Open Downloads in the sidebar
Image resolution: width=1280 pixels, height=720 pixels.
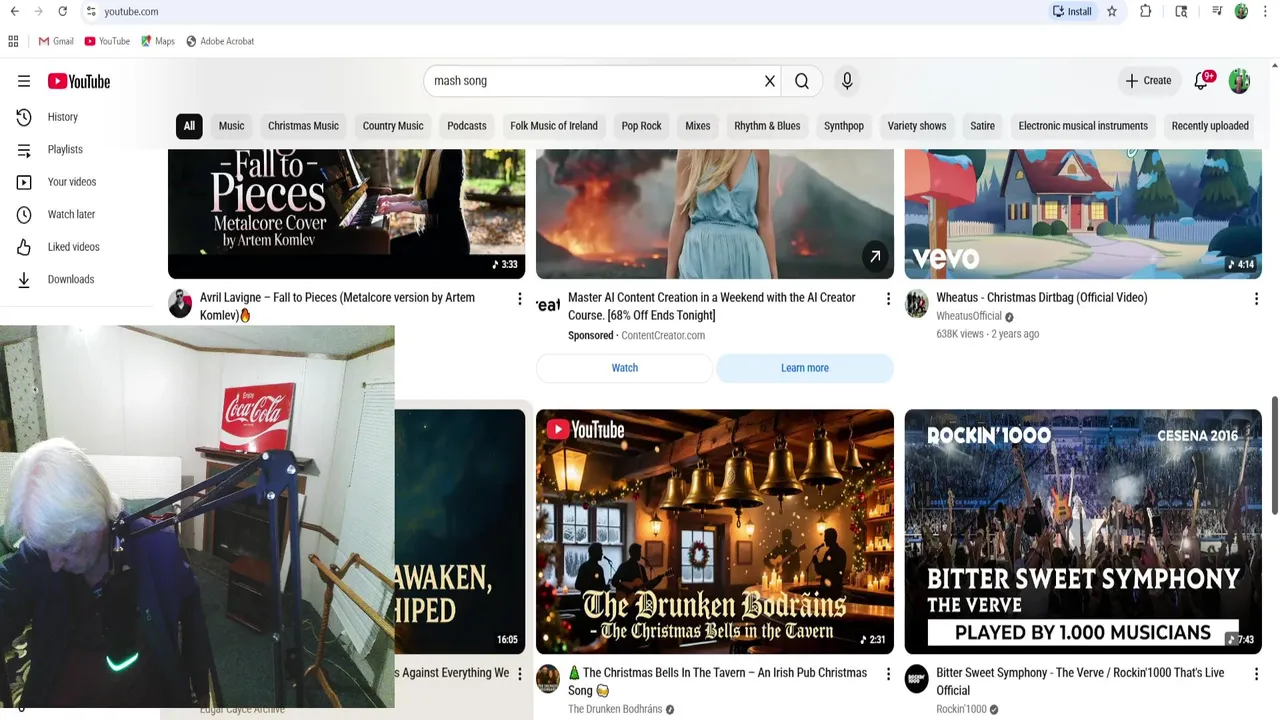pos(70,279)
